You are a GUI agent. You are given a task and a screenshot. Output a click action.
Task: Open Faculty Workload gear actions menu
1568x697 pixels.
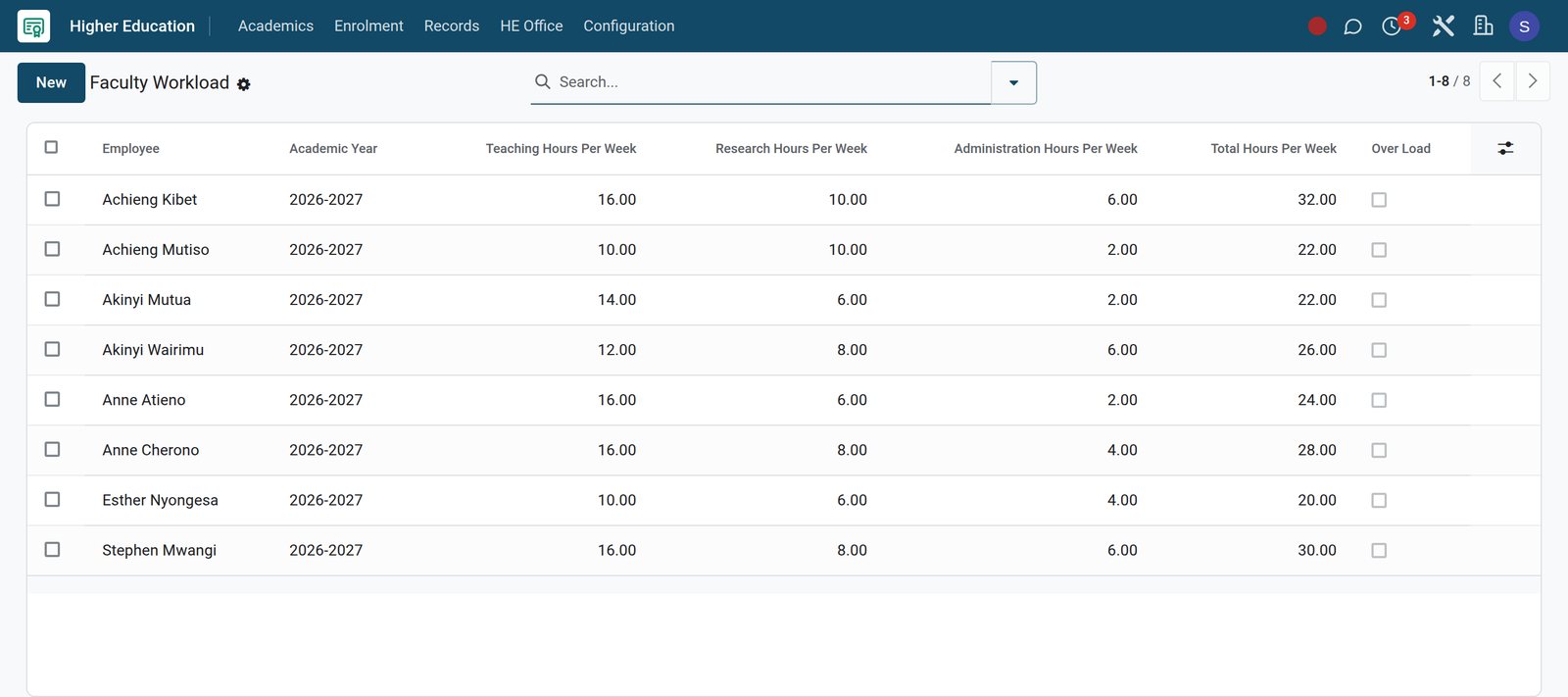(244, 84)
